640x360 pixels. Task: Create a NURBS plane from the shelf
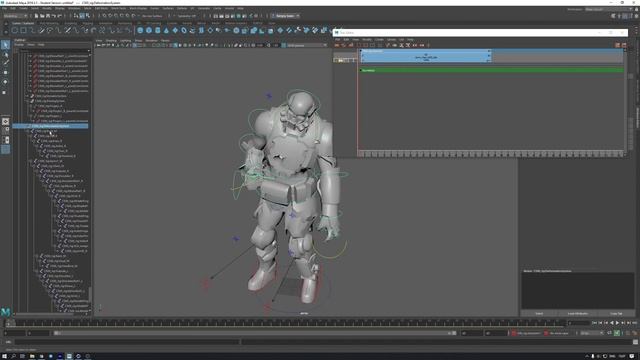(175, 31)
